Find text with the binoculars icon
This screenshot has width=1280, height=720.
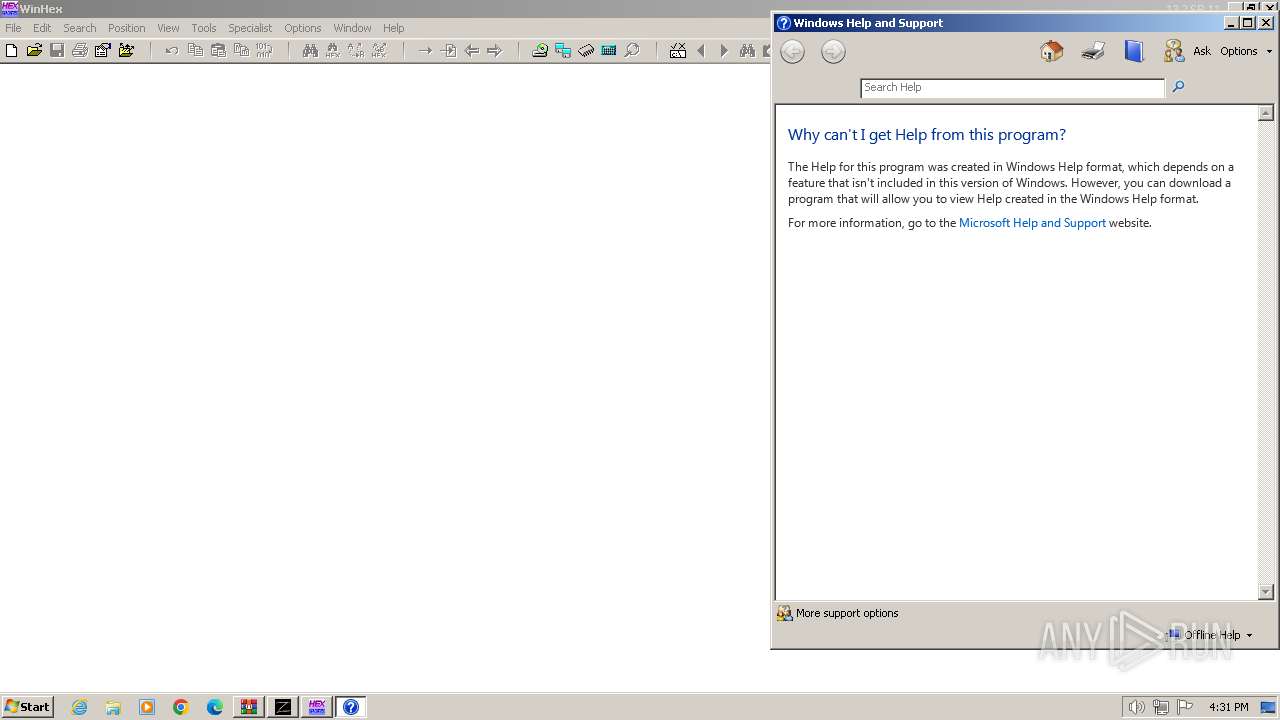310,50
